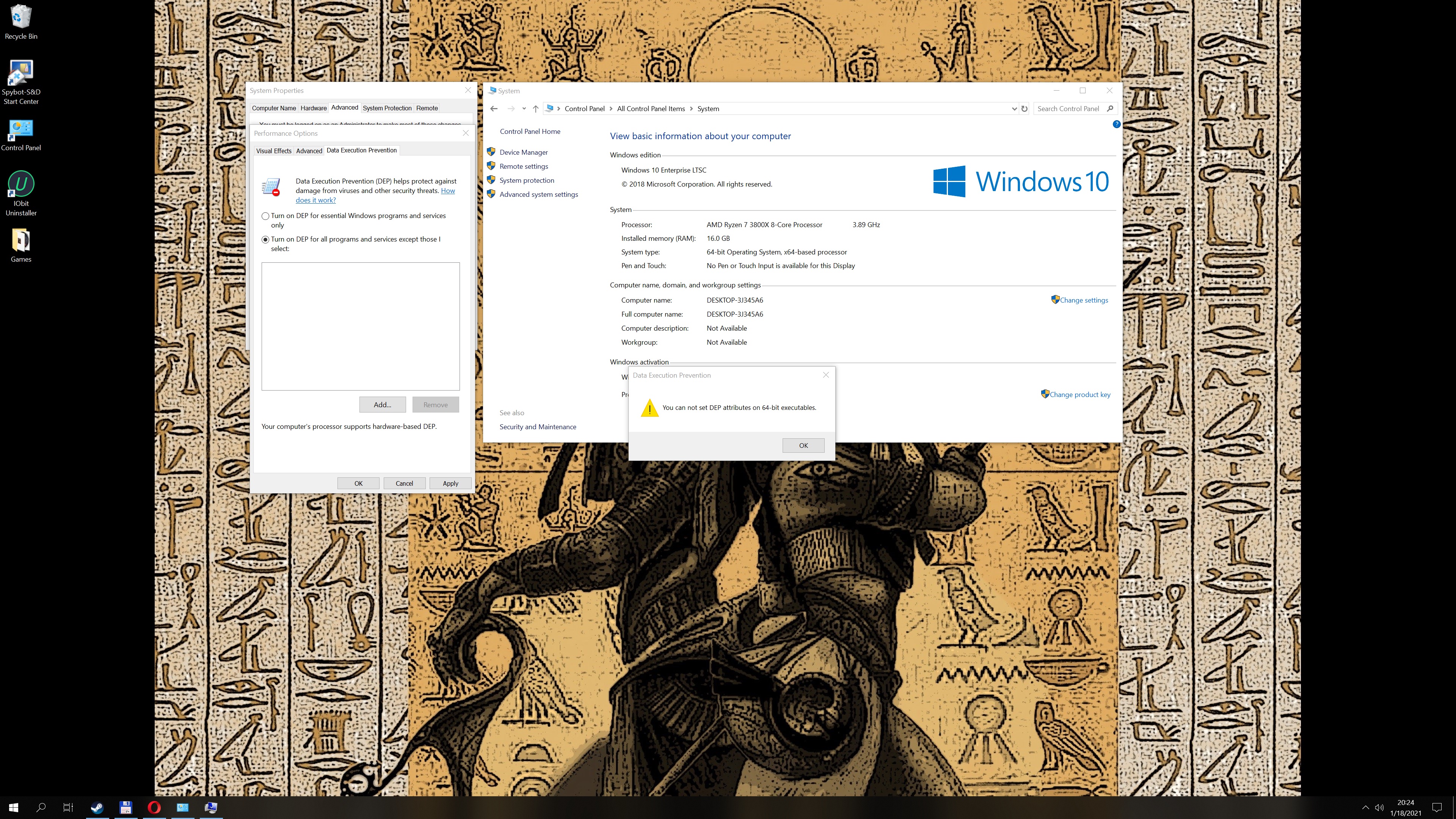The height and width of the screenshot is (819, 1456).
Task: Open the Advanced tab in Performance Options
Action: point(309,151)
